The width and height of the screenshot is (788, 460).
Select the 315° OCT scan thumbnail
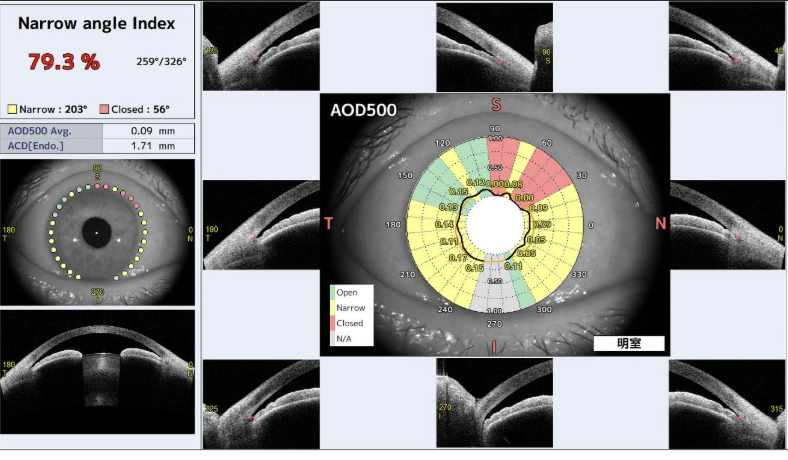(x=726, y=404)
